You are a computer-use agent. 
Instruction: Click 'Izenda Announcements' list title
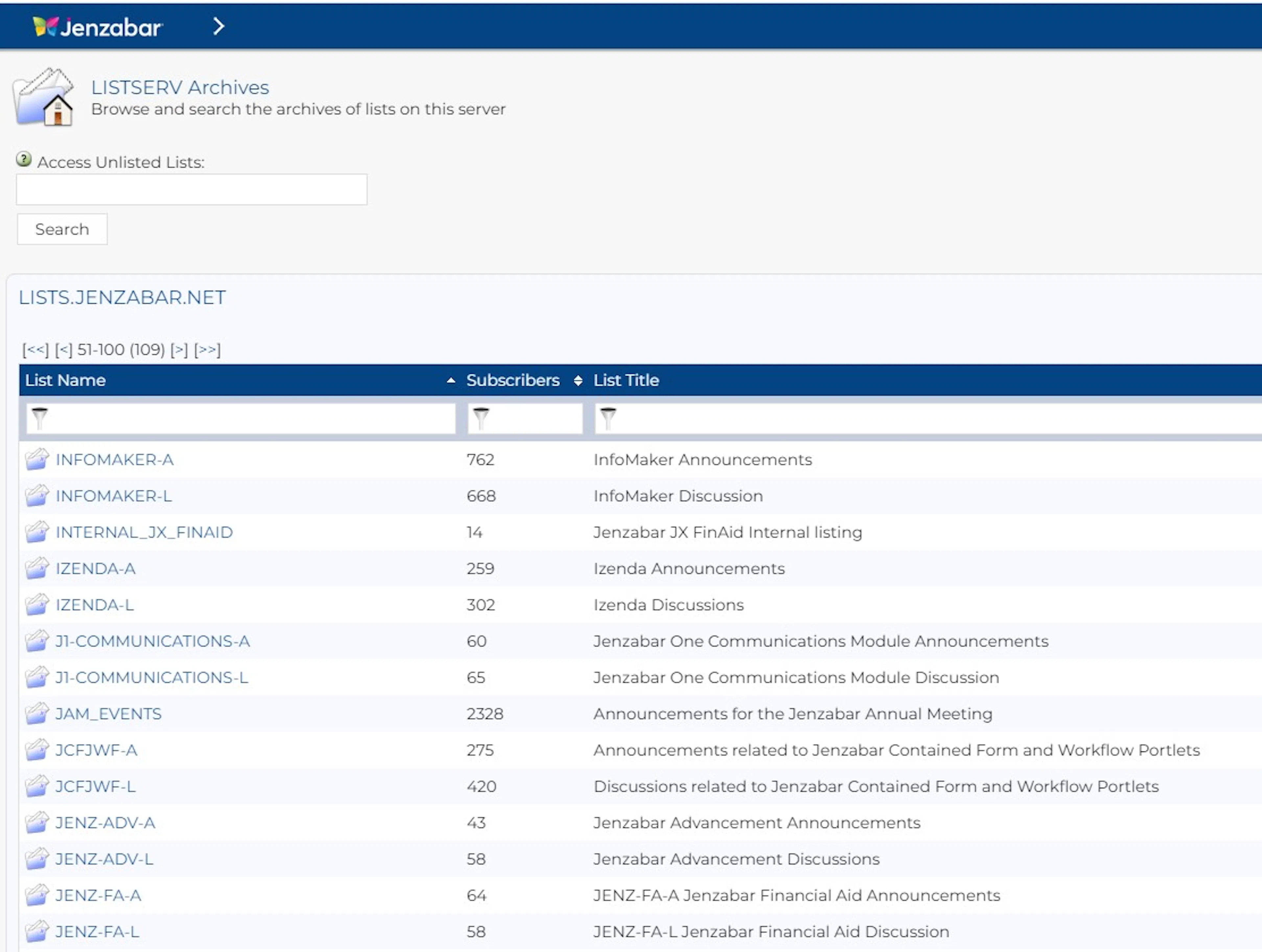click(x=689, y=569)
